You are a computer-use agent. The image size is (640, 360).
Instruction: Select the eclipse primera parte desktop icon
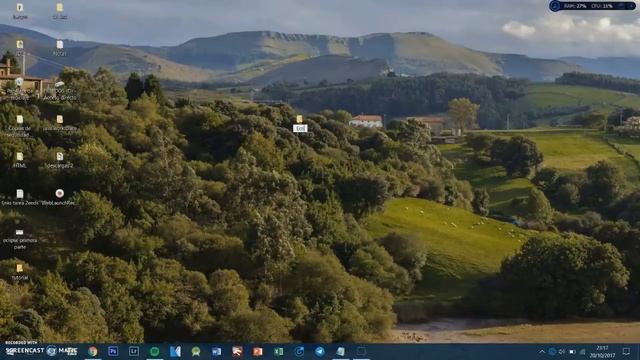[20, 239]
